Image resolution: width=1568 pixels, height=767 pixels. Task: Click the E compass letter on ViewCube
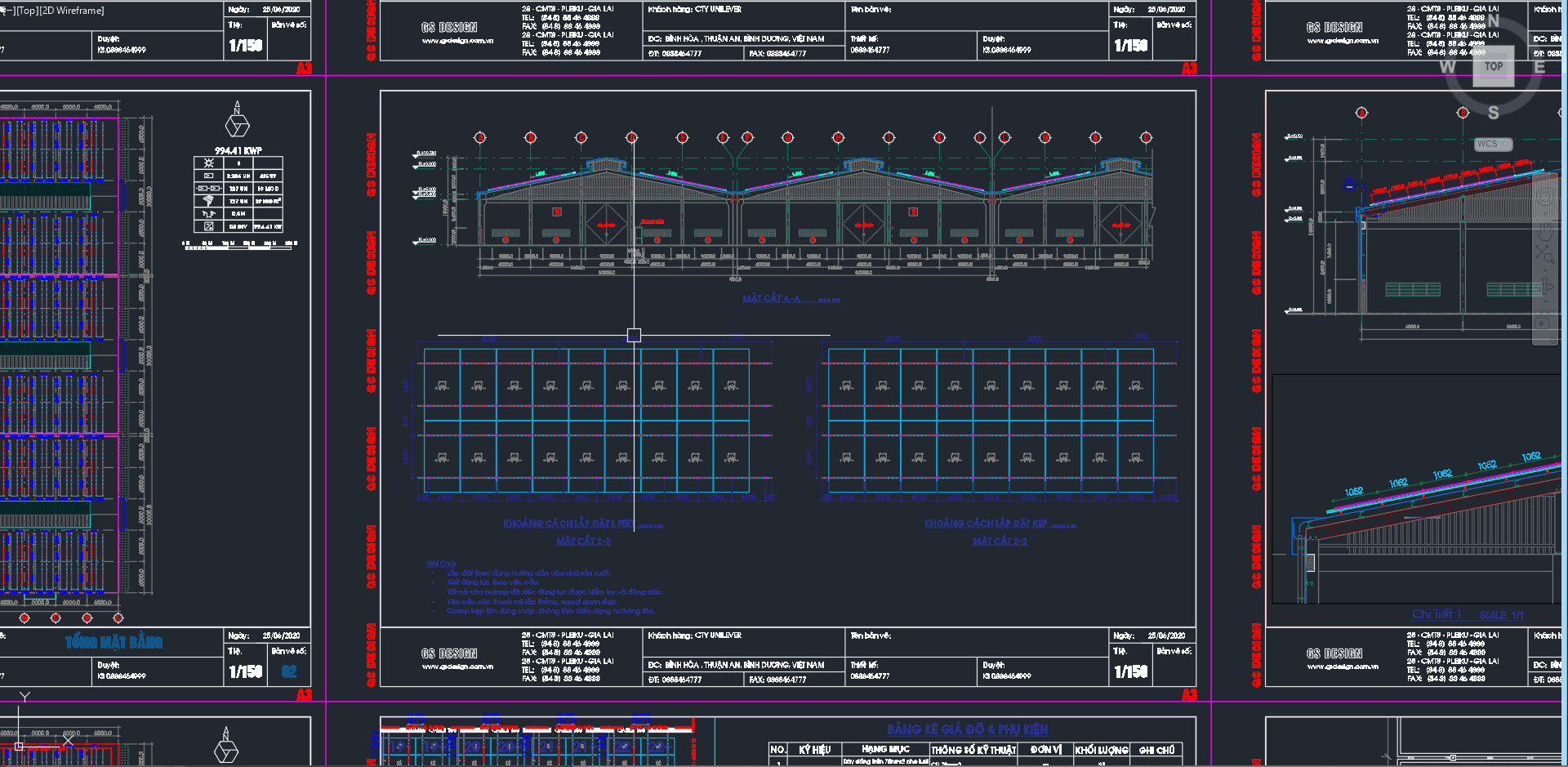click(x=1539, y=67)
